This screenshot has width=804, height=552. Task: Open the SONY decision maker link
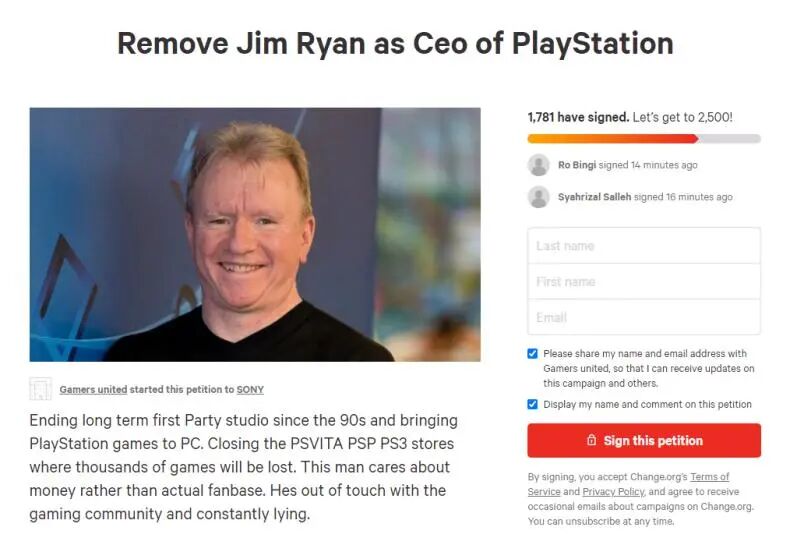pos(250,390)
